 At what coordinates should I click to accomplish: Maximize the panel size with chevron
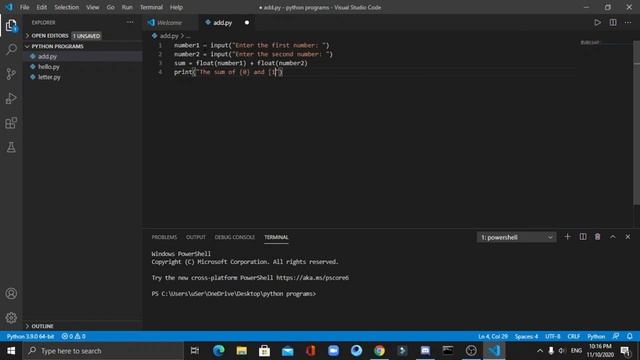click(x=613, y=237)
